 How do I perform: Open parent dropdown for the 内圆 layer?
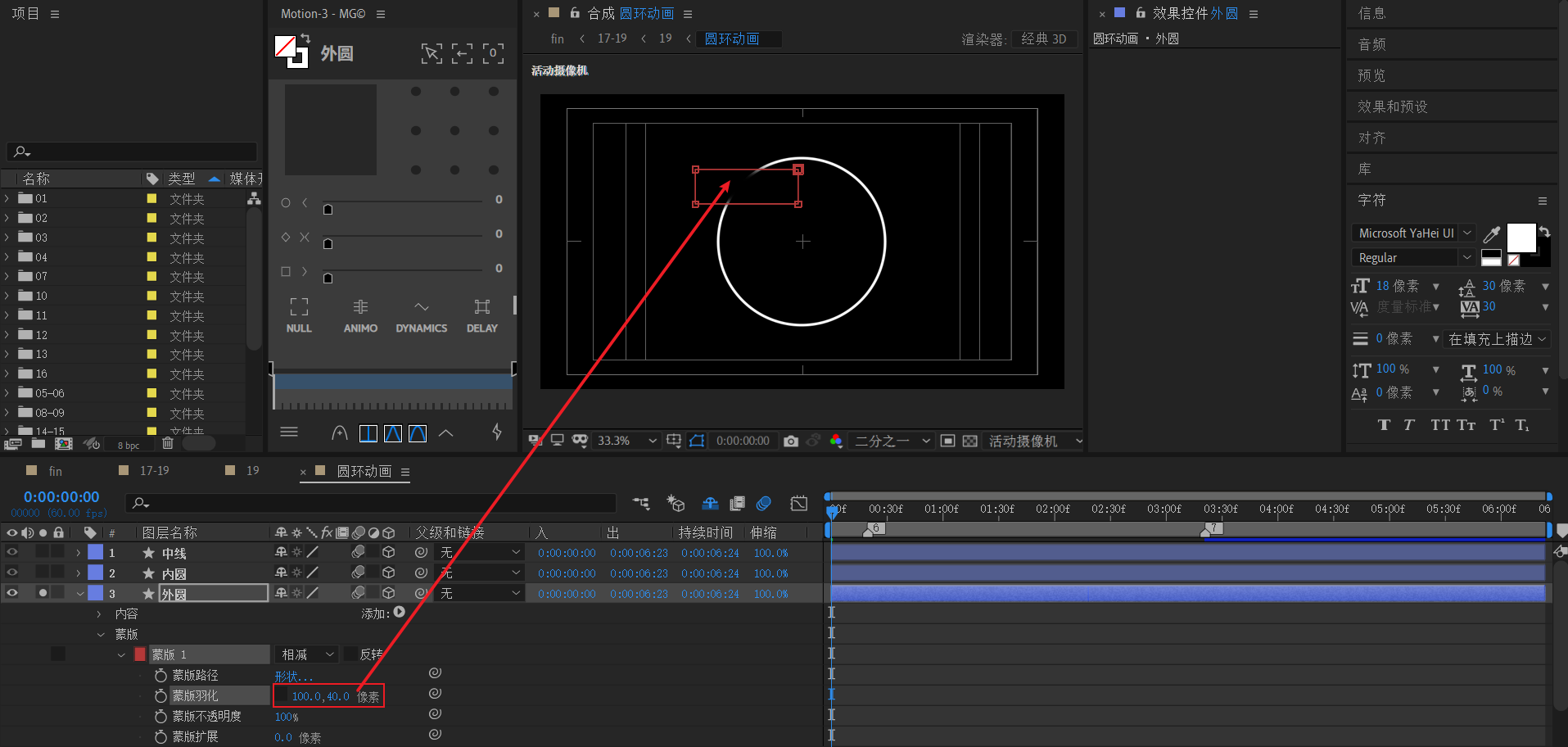(x=481, y=573)
